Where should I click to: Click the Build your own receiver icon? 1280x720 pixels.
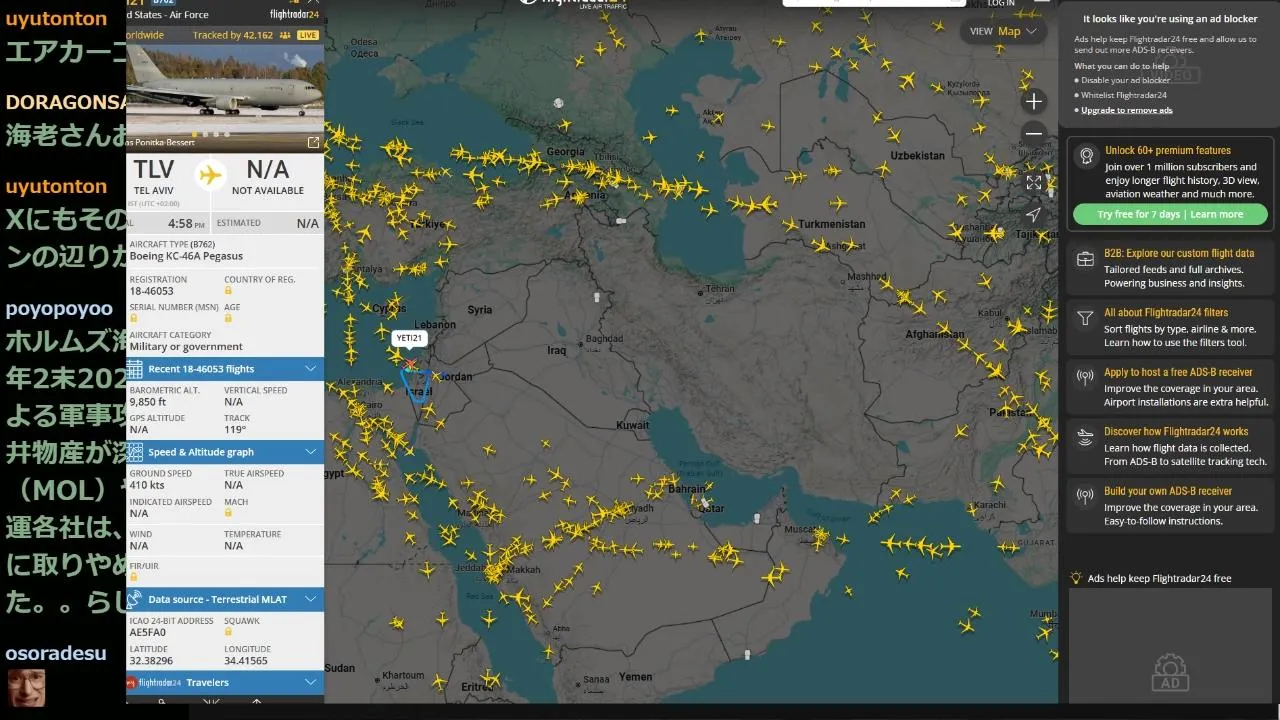click(x=1085, y=496)
